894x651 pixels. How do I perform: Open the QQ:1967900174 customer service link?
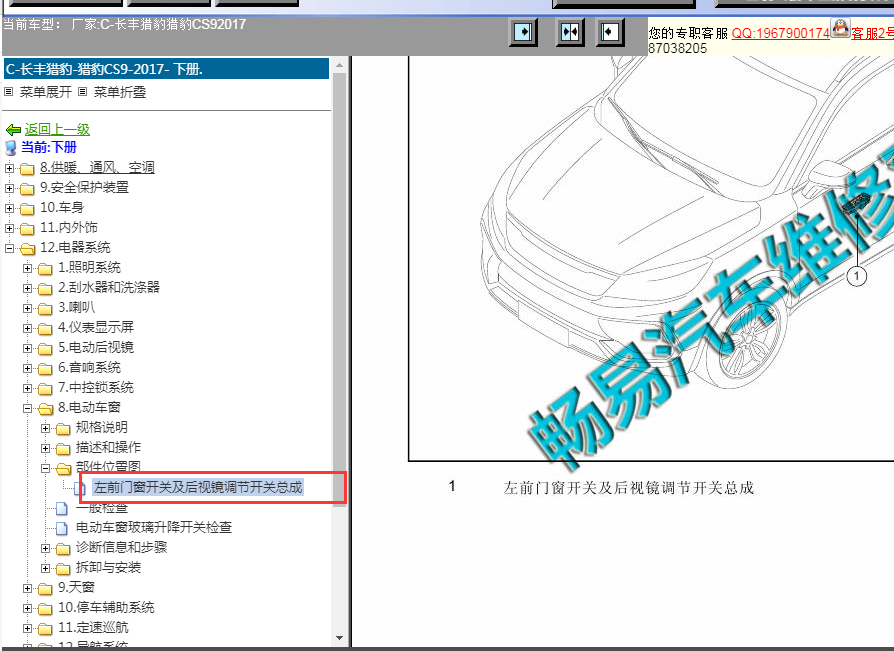tap(780, 33)
